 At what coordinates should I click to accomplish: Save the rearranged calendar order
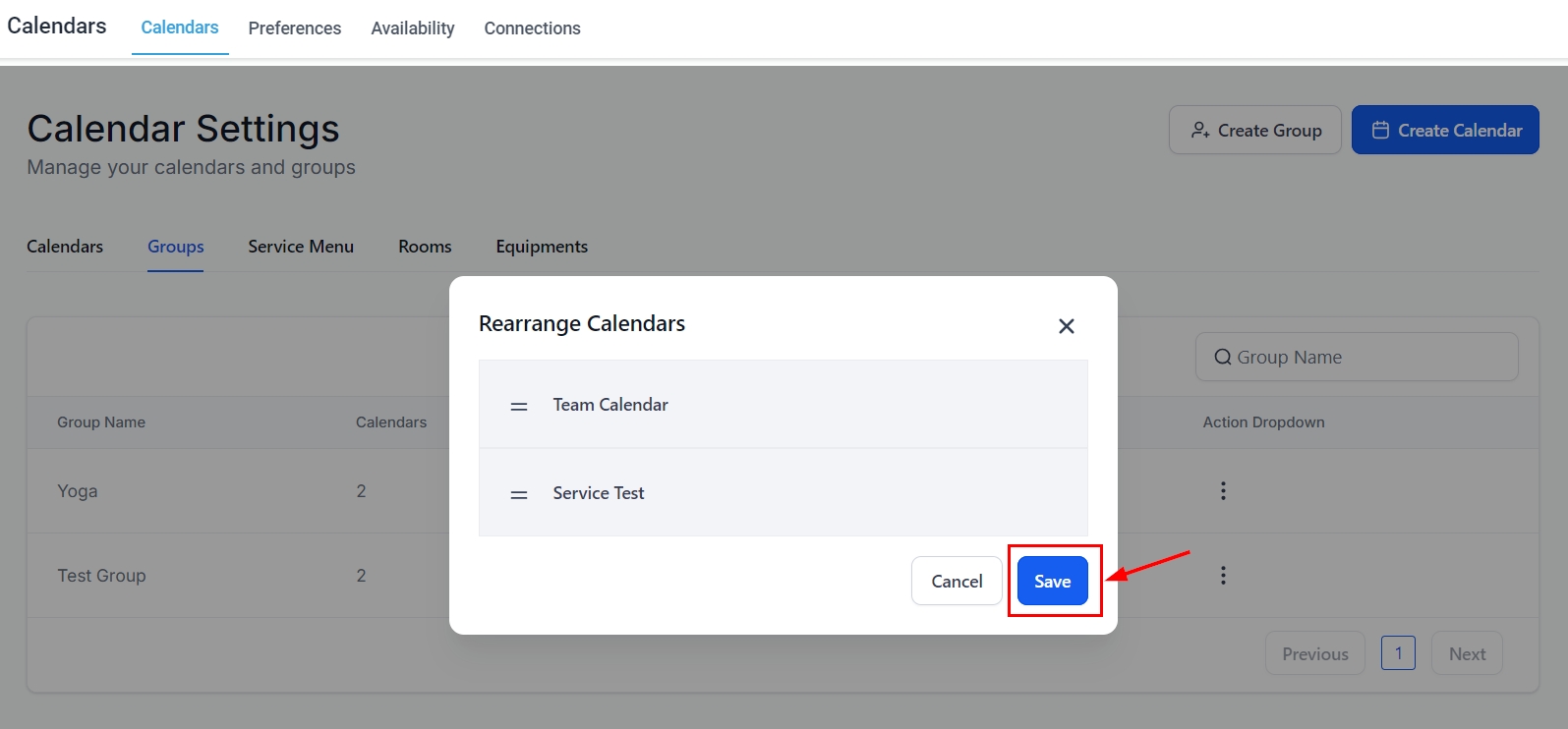click(x=1052, y=582)
